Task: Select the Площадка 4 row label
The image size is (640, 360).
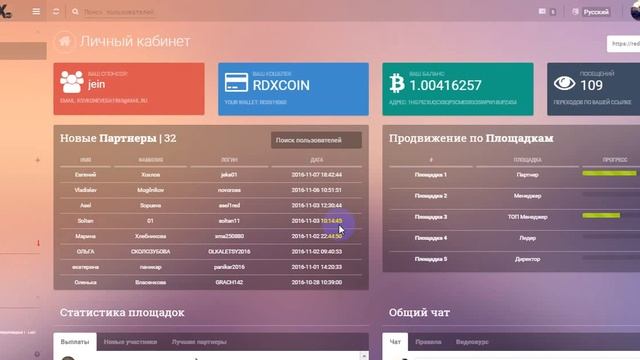Action: click(431, 238)
